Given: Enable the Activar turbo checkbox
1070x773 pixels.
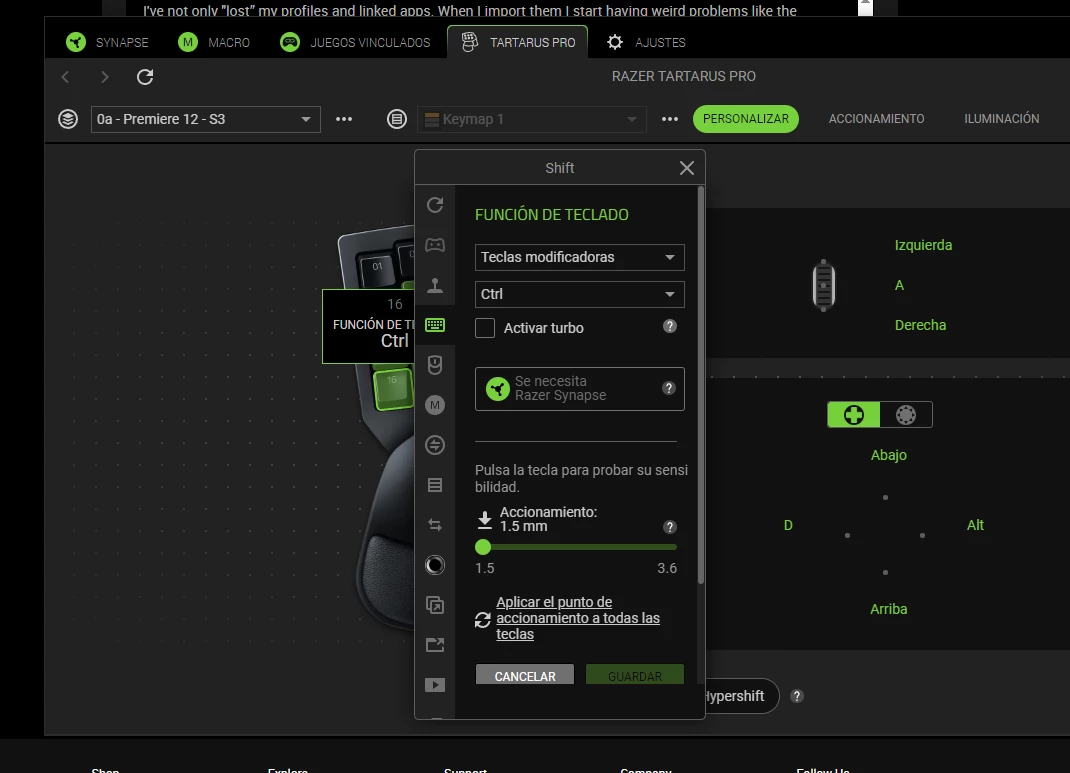Looking at the screenshot, I should click(483, 328).
